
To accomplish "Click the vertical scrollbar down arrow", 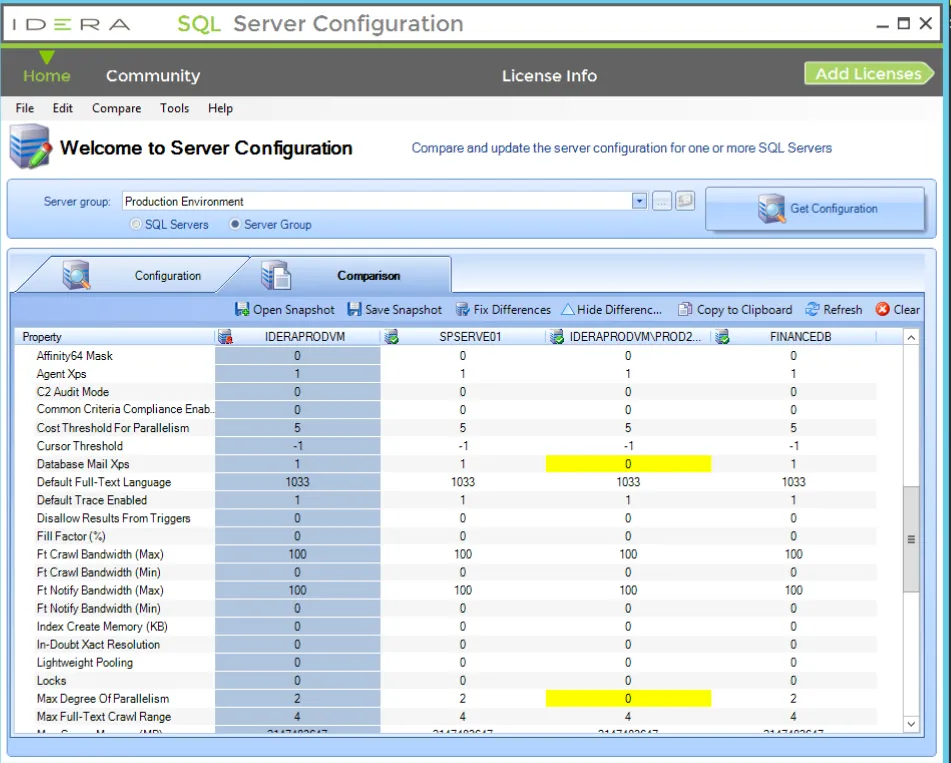I will click(x=911, y=724).
